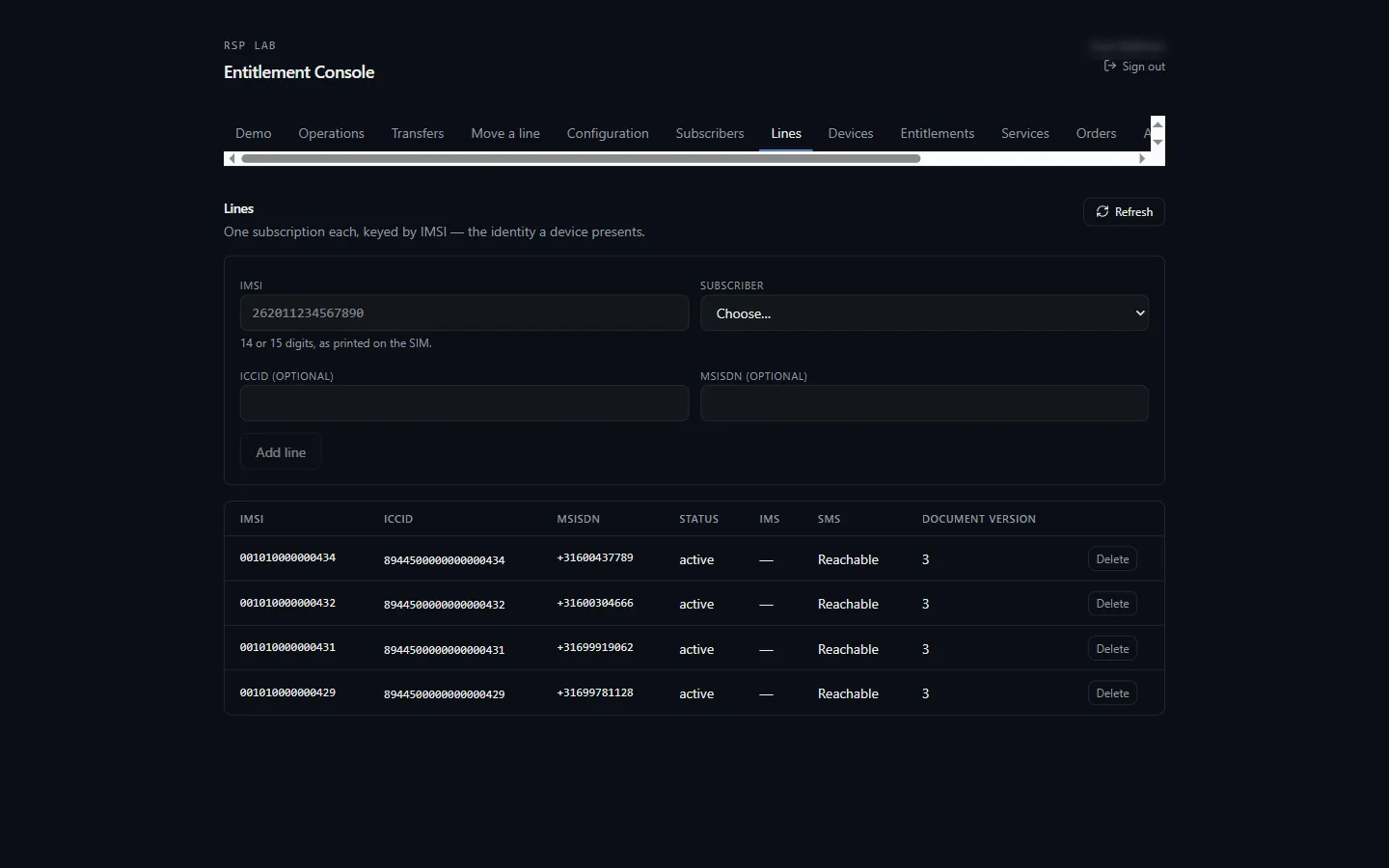Focus the MSISDN optional field
Image resolution: width=1389 pixels, height=868 pixels.
924,403
